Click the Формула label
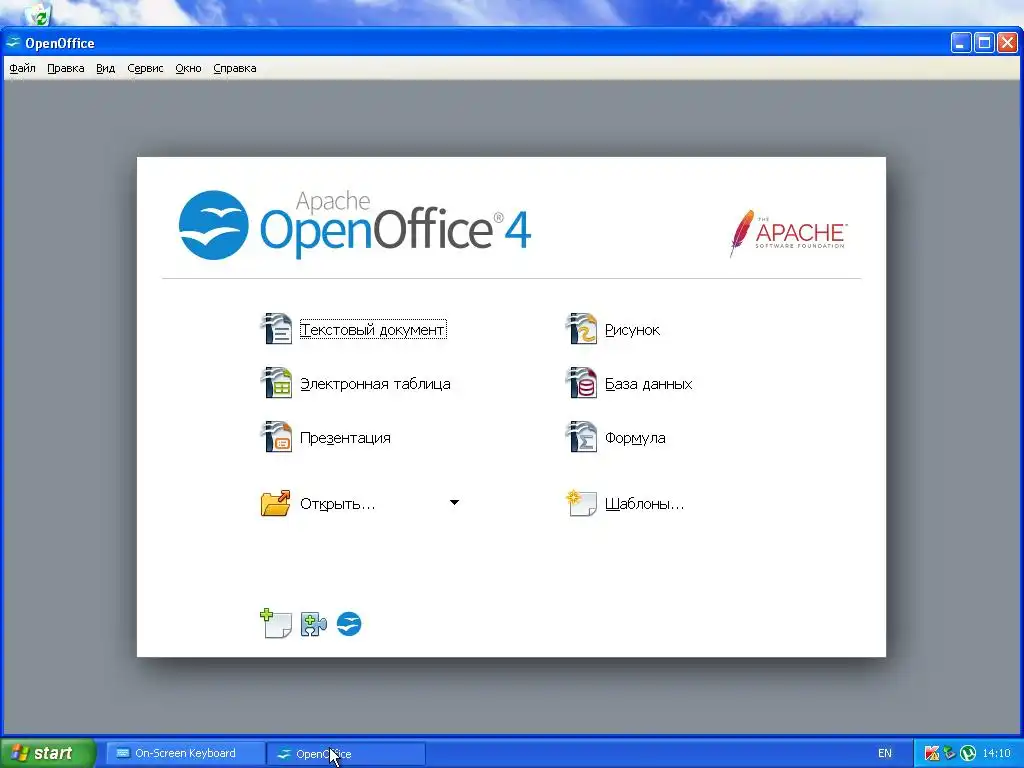Viewport: 1024px width, 768px height. [x=635, y=438]
